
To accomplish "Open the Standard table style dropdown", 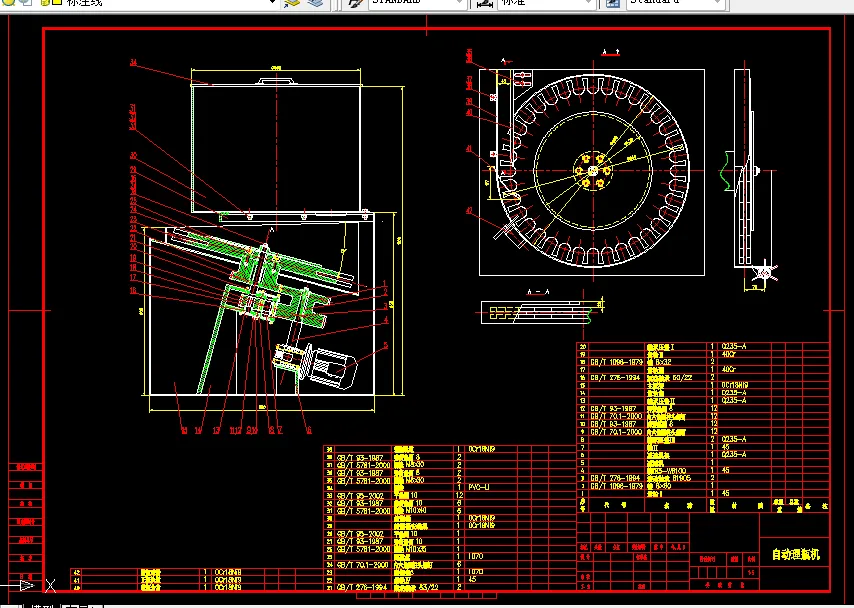I will point(675,3).
